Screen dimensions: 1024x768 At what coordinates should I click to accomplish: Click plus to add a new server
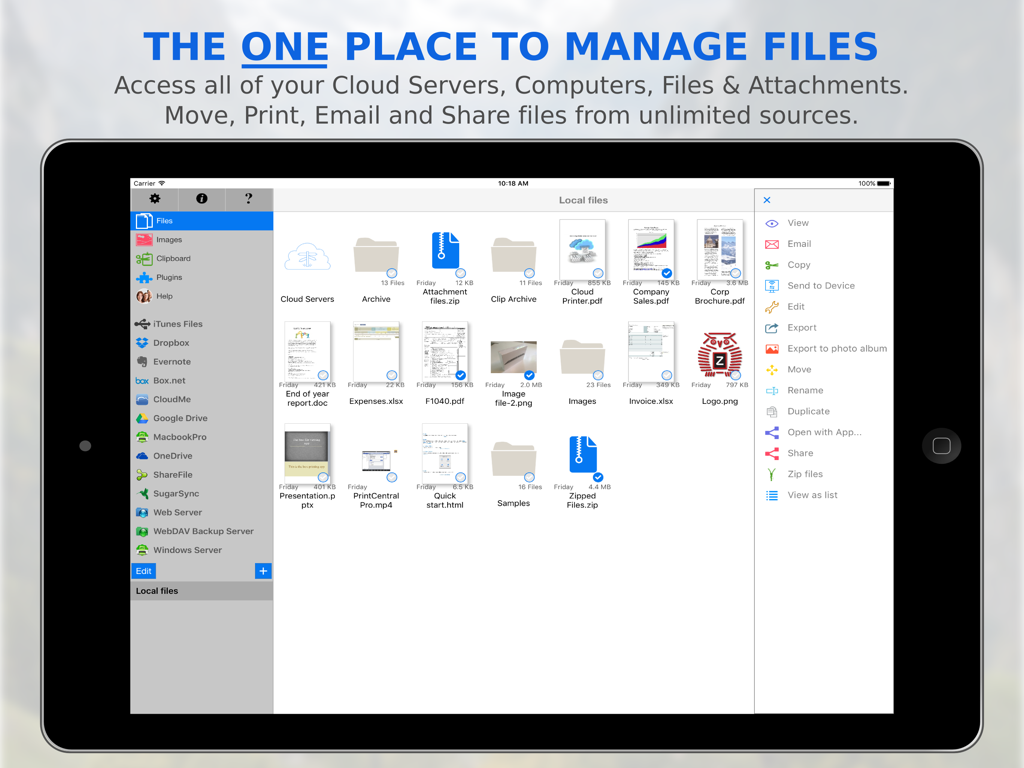click(263, 570)
